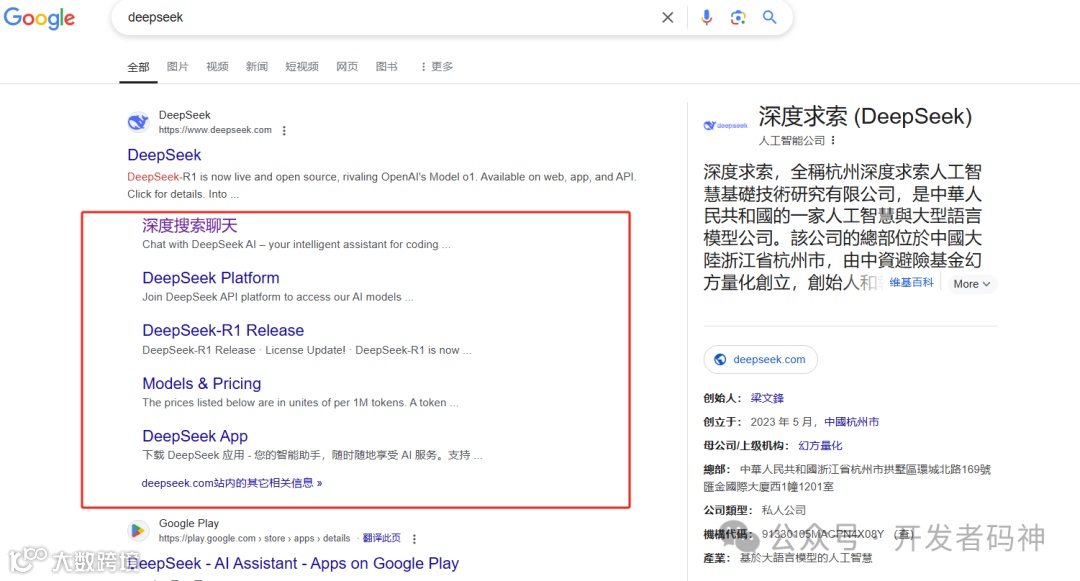
Task: Clear the search box with X icon
Action: coord(667,18)
